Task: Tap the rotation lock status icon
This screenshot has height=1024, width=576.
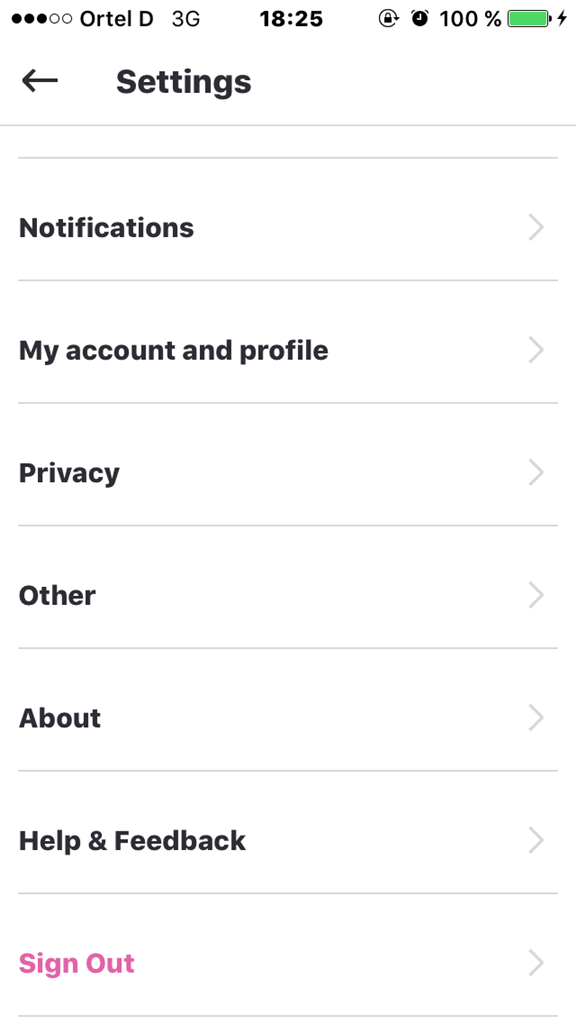Action: click(x=389, y=18)
